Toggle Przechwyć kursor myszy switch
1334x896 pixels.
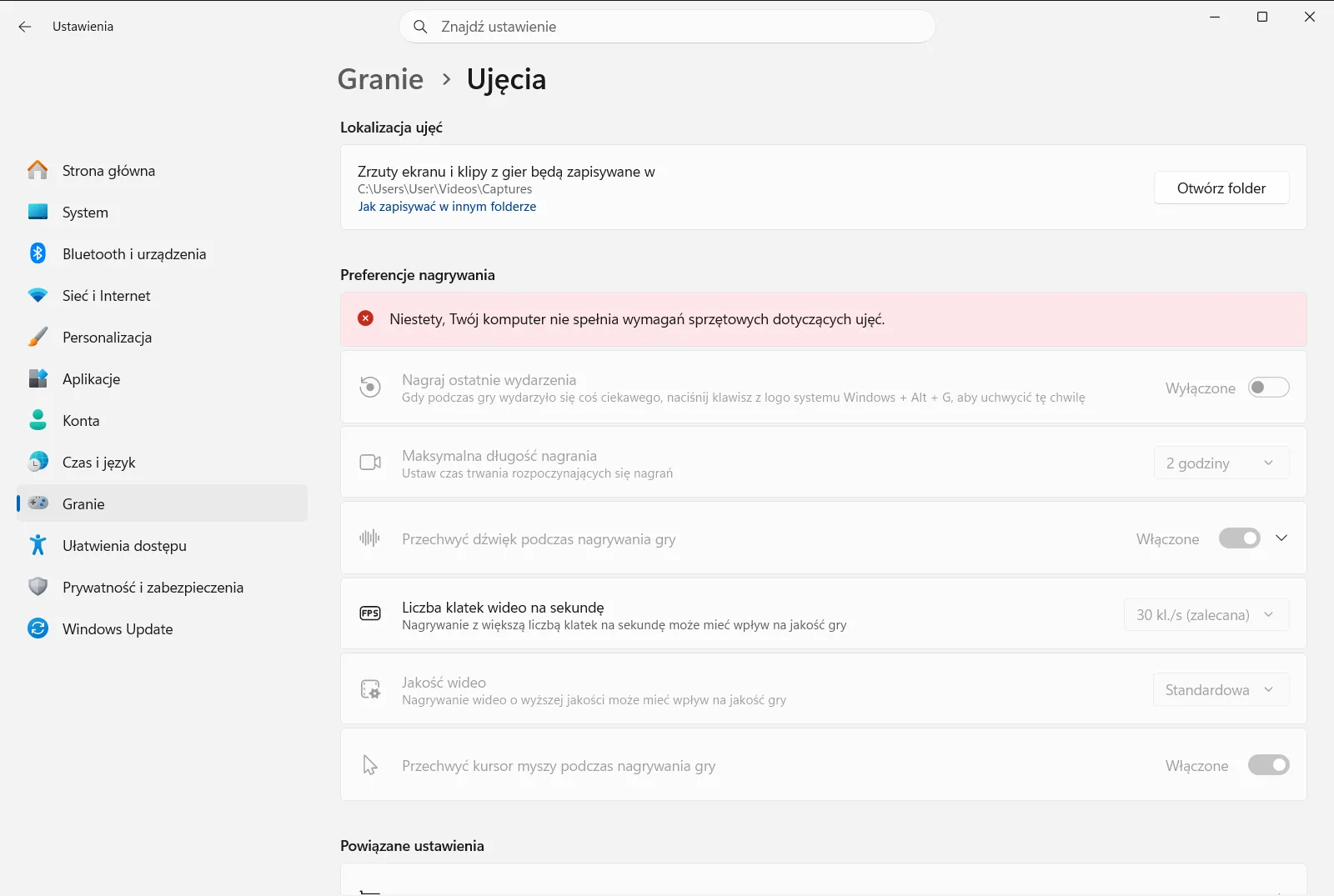point(1268,765)
